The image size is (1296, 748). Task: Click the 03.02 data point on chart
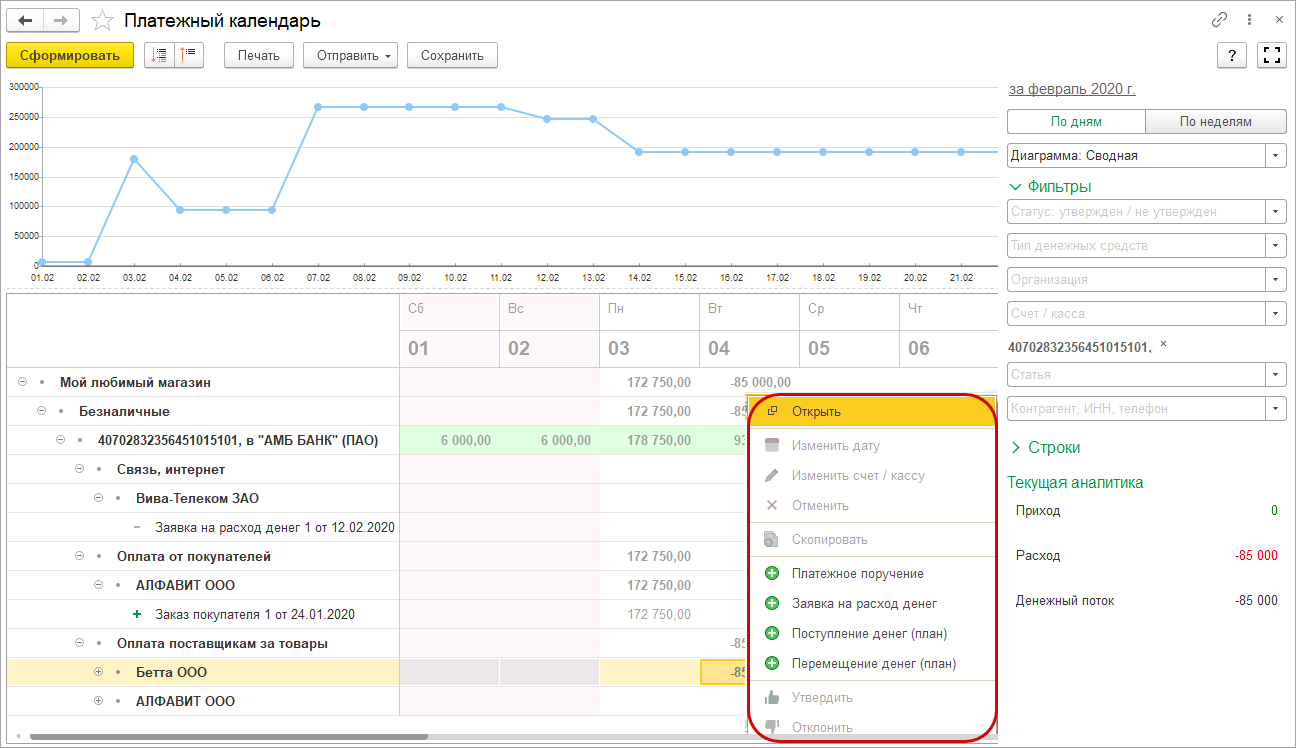134,159
